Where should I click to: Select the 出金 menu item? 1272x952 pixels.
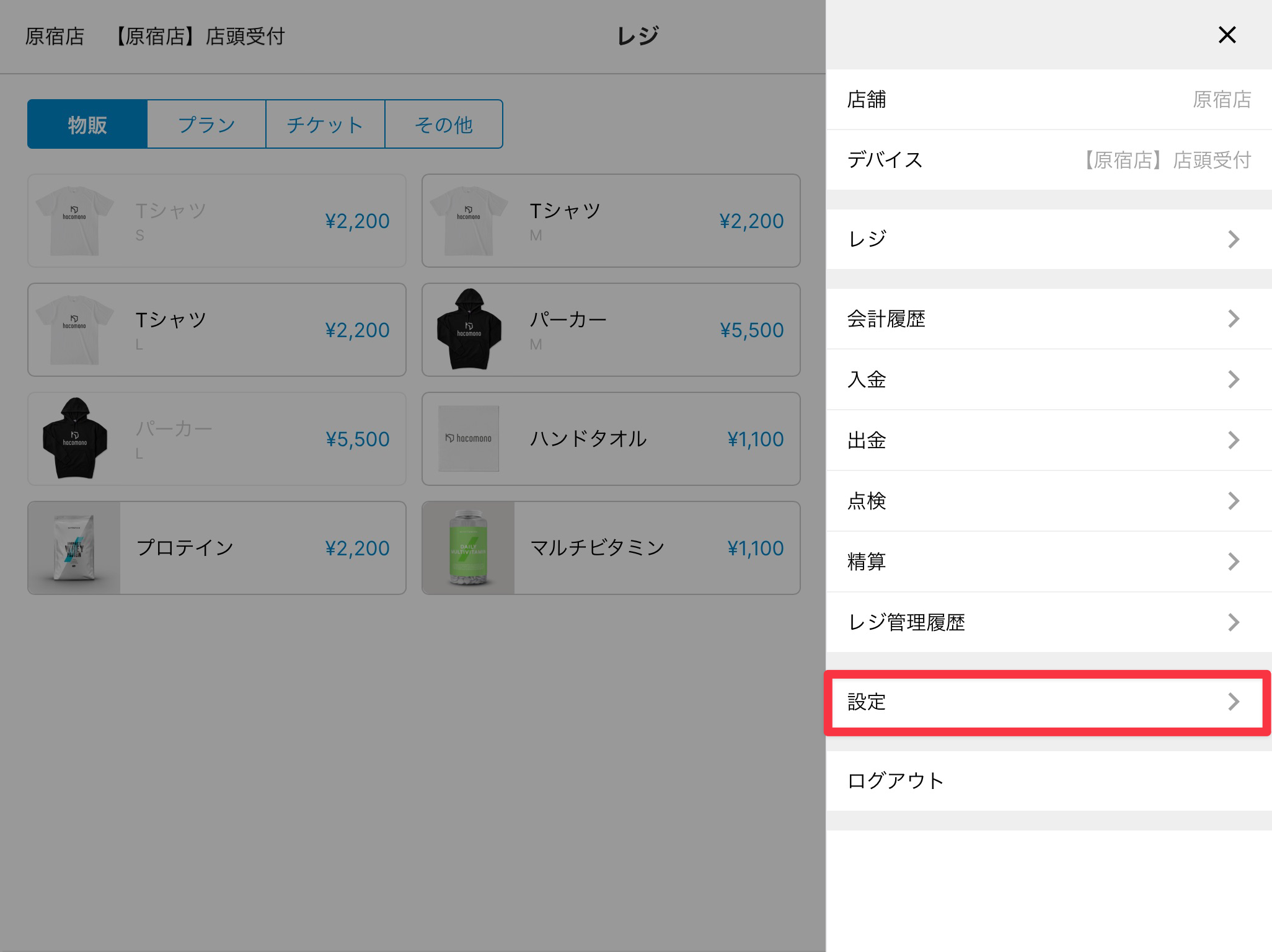[1048, 440]
